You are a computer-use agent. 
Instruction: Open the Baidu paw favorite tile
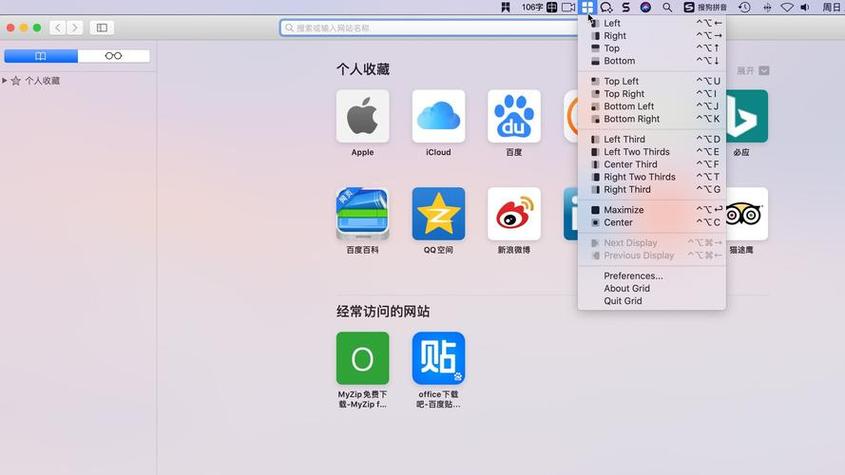[x=514, y=116]
